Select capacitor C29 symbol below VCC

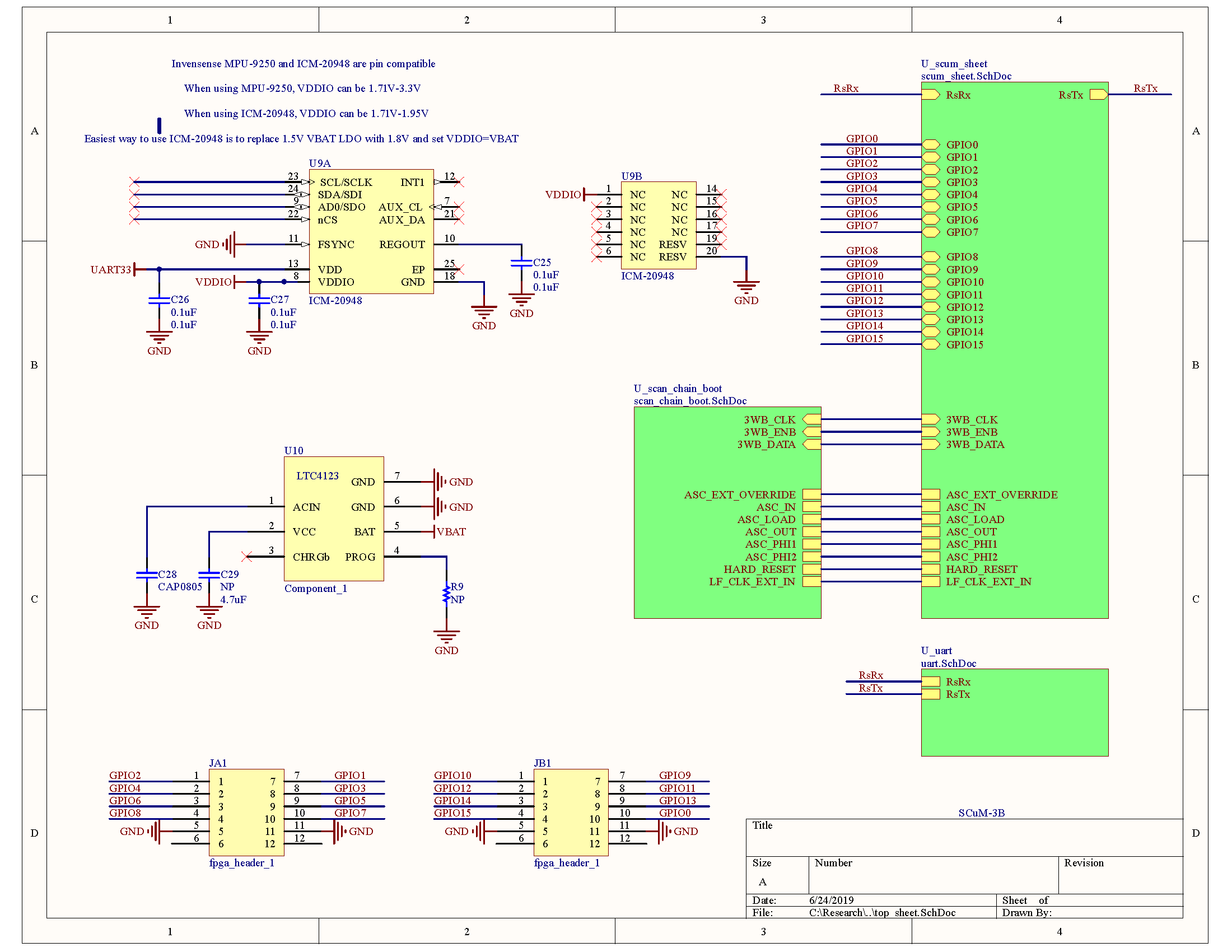tap(209, 575)
